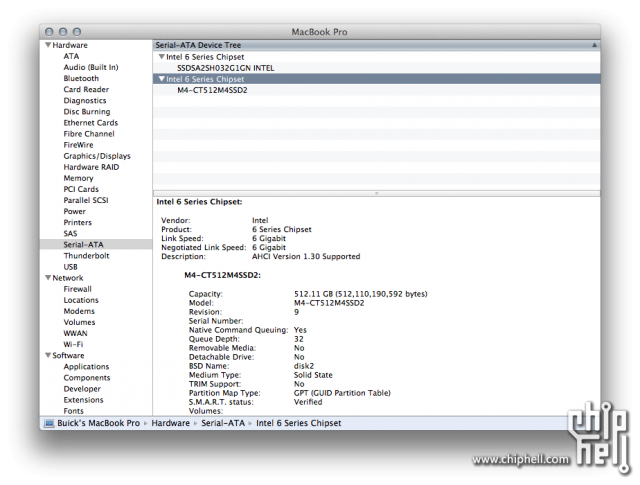Open Modems under Network
The height and width of the screenshot is (485, 640).
(79, 311)
